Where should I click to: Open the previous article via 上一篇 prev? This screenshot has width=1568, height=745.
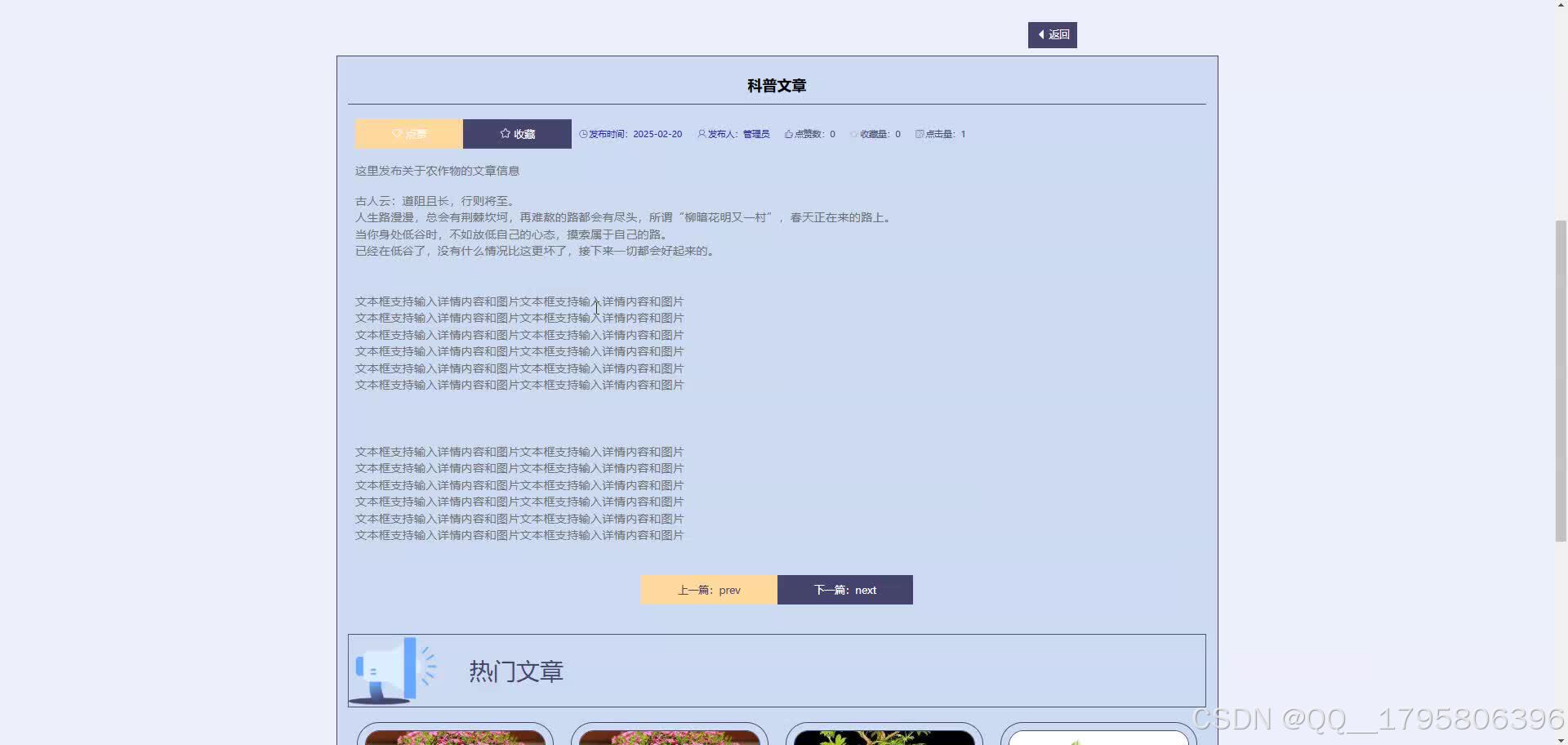[x=709, y=590]
